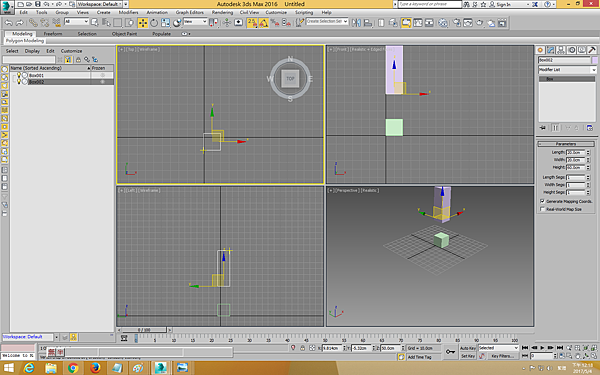Image resolution: width=600 pixels, height=375 pixels.
Task: Open the Modifier List dropdown
Action: point(567,70)
